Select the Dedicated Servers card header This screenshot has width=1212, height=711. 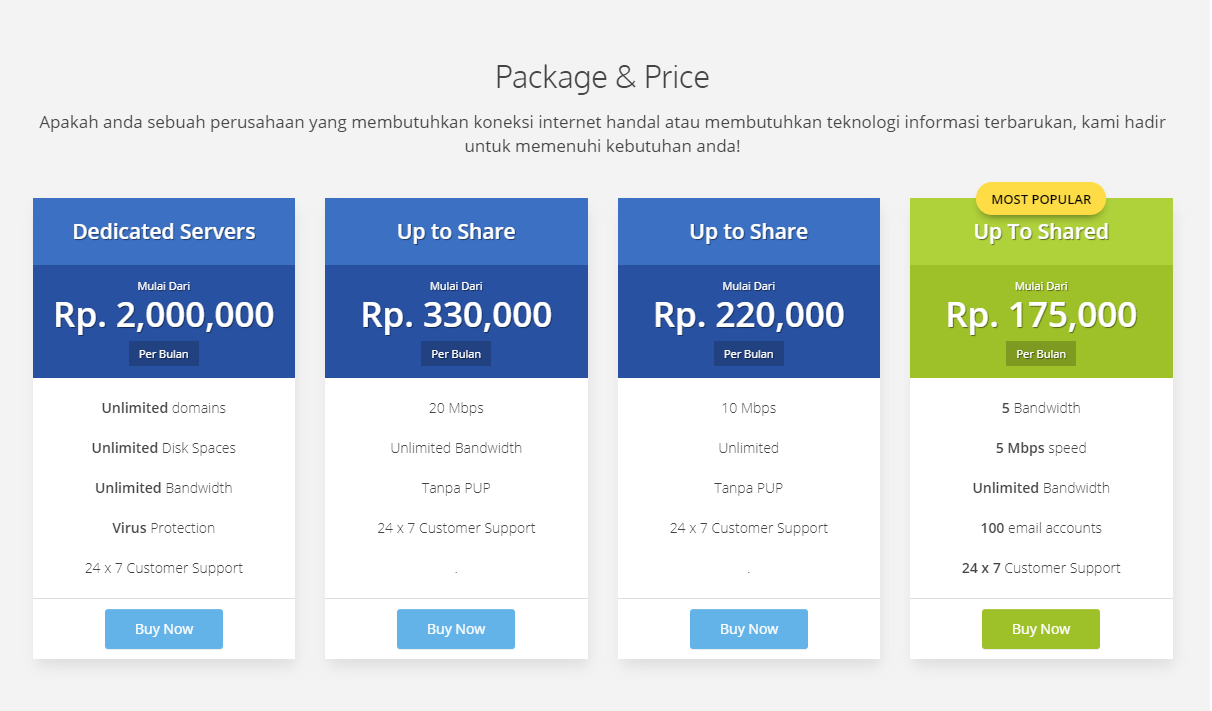[164, 232]
